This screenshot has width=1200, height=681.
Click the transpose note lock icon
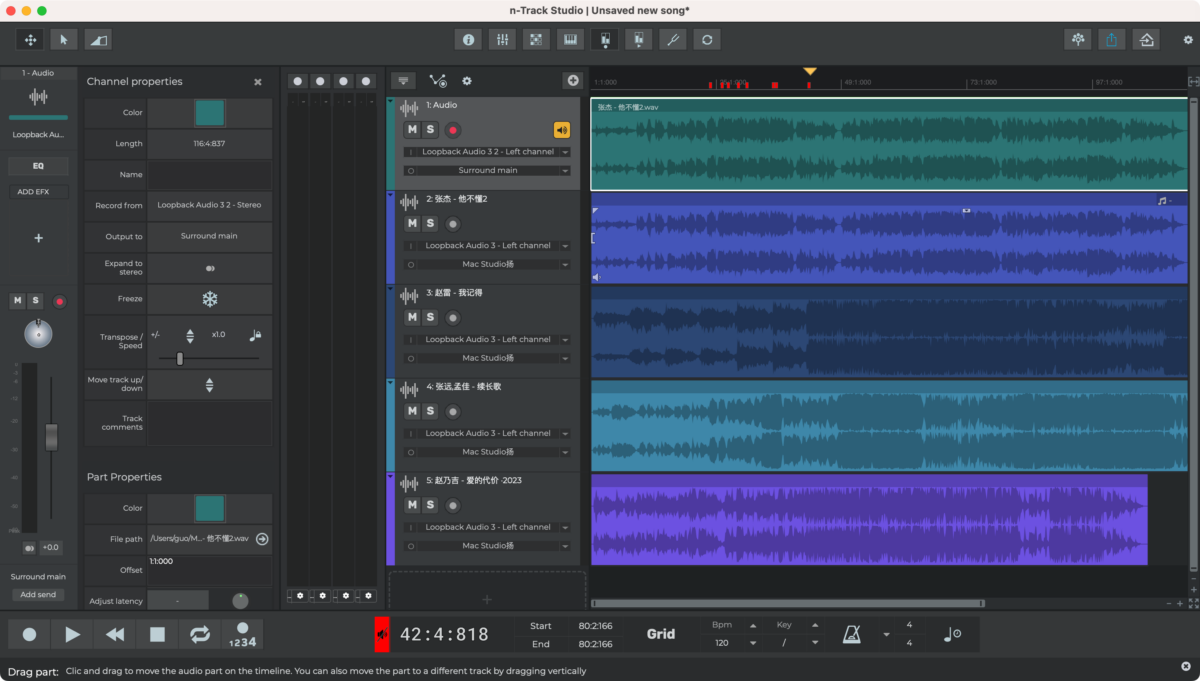(x=255, y=336)
